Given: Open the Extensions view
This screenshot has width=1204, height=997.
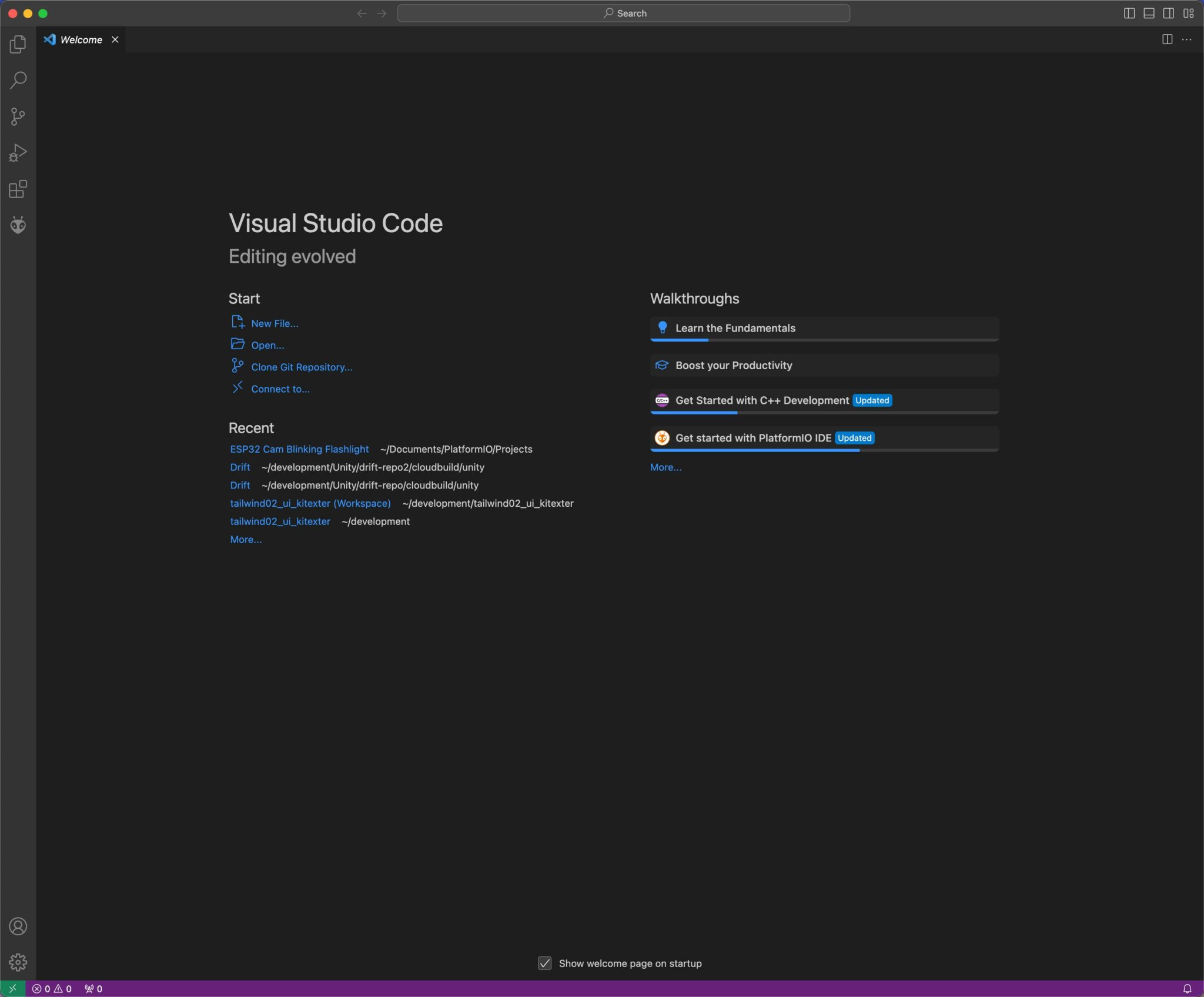Looking at the screenshot, I should coord(18,189).
